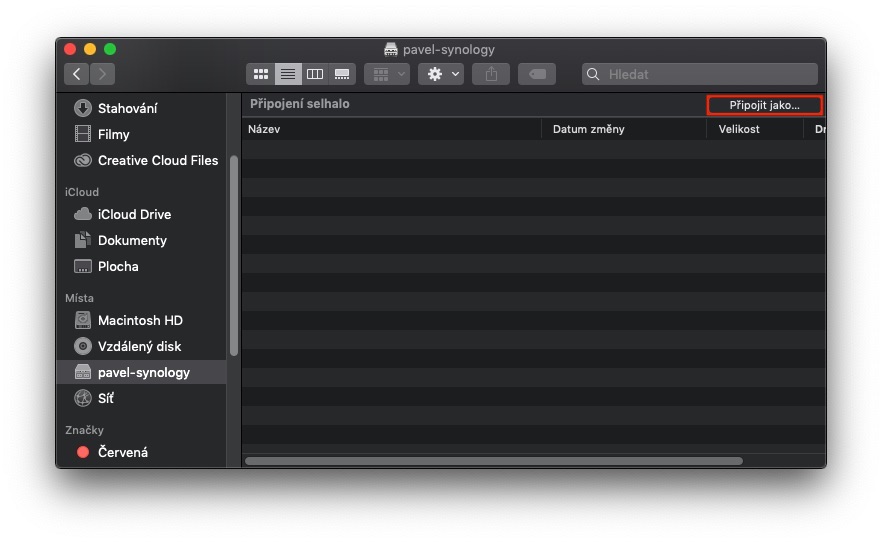Click the Share toolbar icon

(491, 74)
